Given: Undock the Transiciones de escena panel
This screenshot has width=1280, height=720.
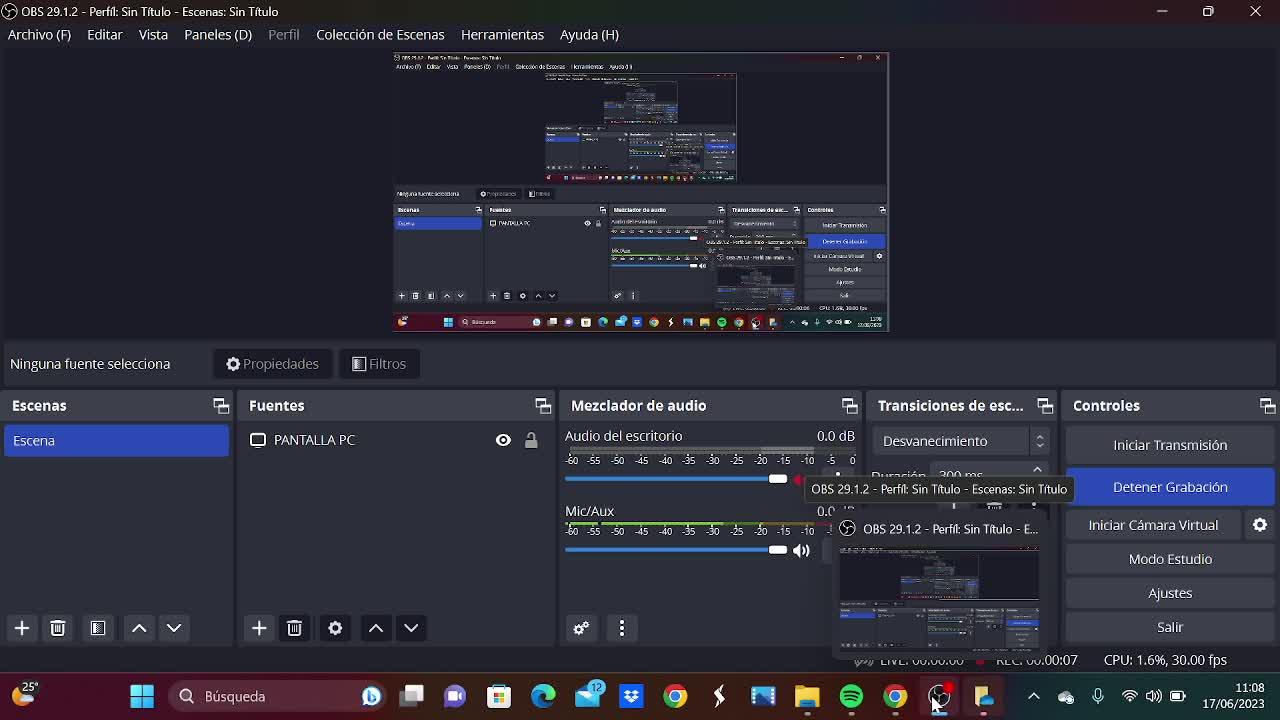Looking at the screenshot, I should coord(1045,405).
